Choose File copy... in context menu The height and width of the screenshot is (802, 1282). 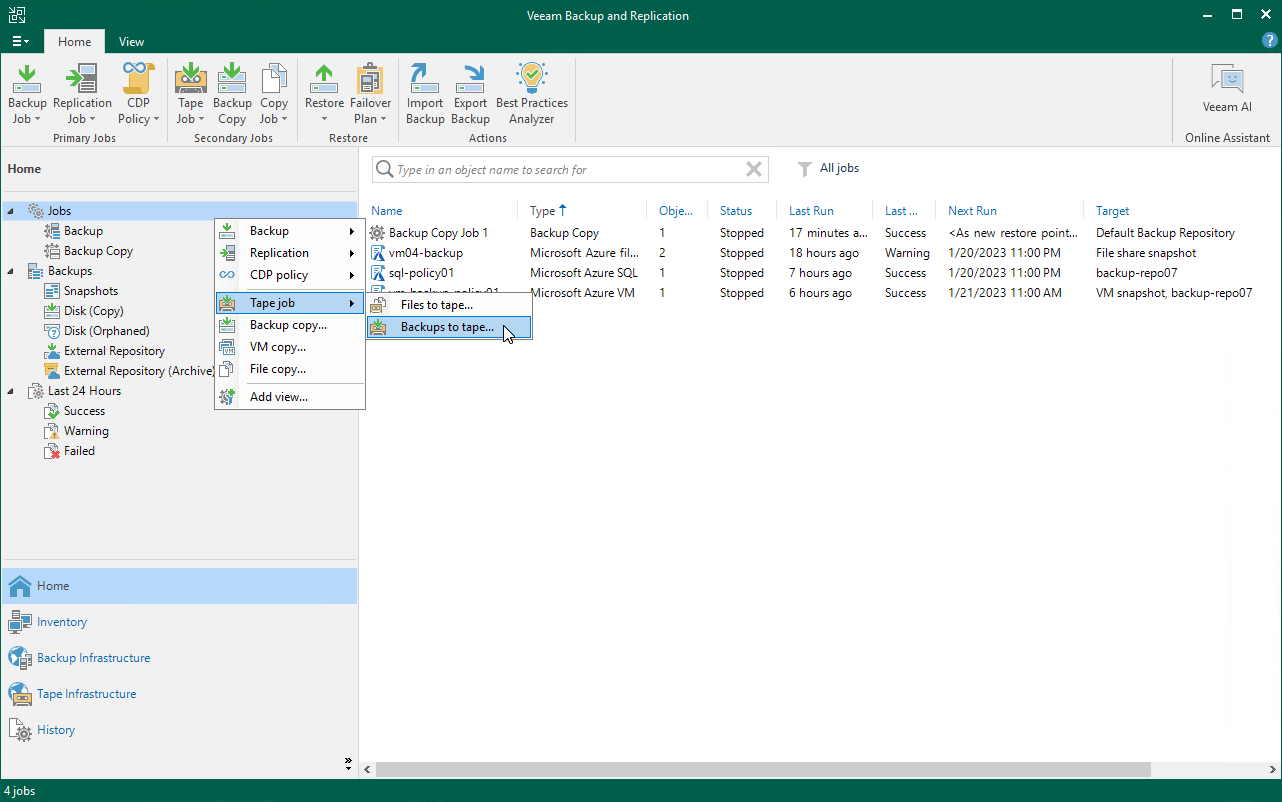click(x=289, y=369)
